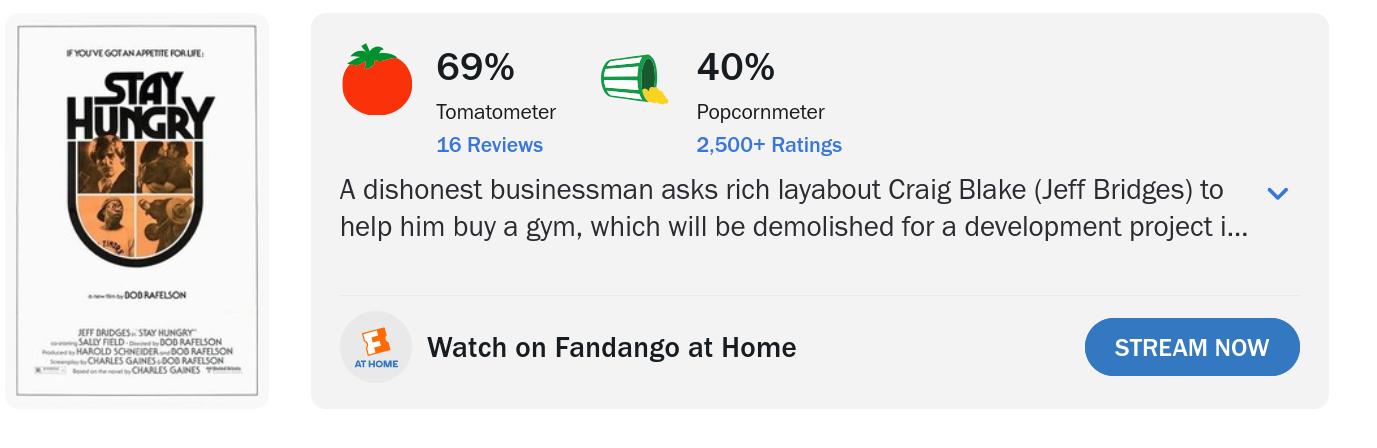Expand the synopsis with the blue chevron
Image resolution: width=1377 pixels, height=448 pixels.
coord(1277,193)
